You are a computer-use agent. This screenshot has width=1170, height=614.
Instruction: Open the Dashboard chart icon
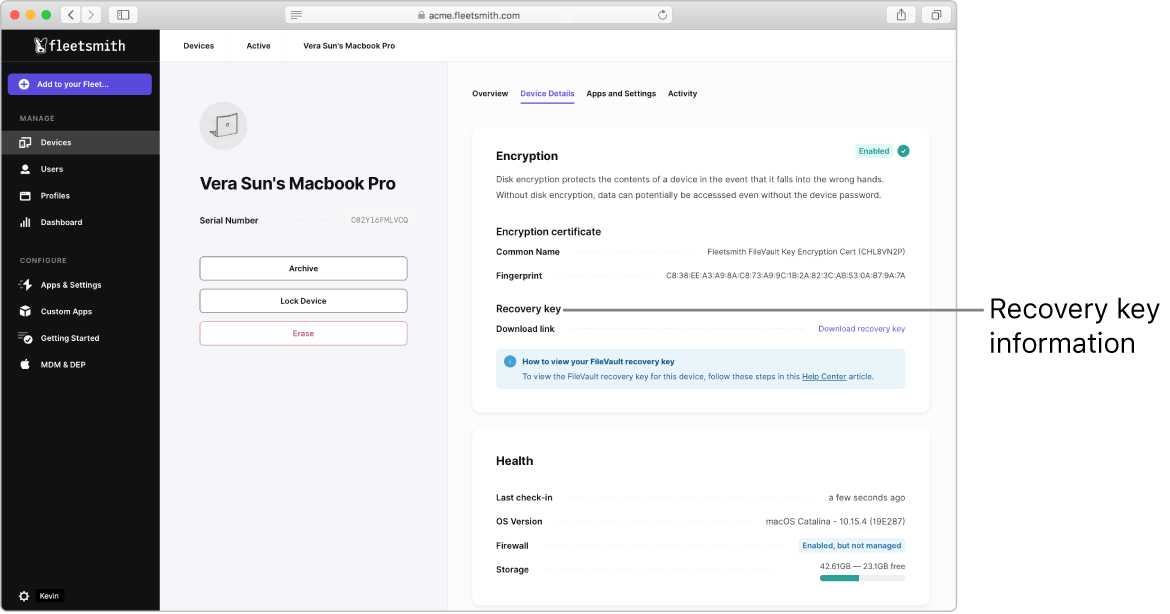point(25,222)
